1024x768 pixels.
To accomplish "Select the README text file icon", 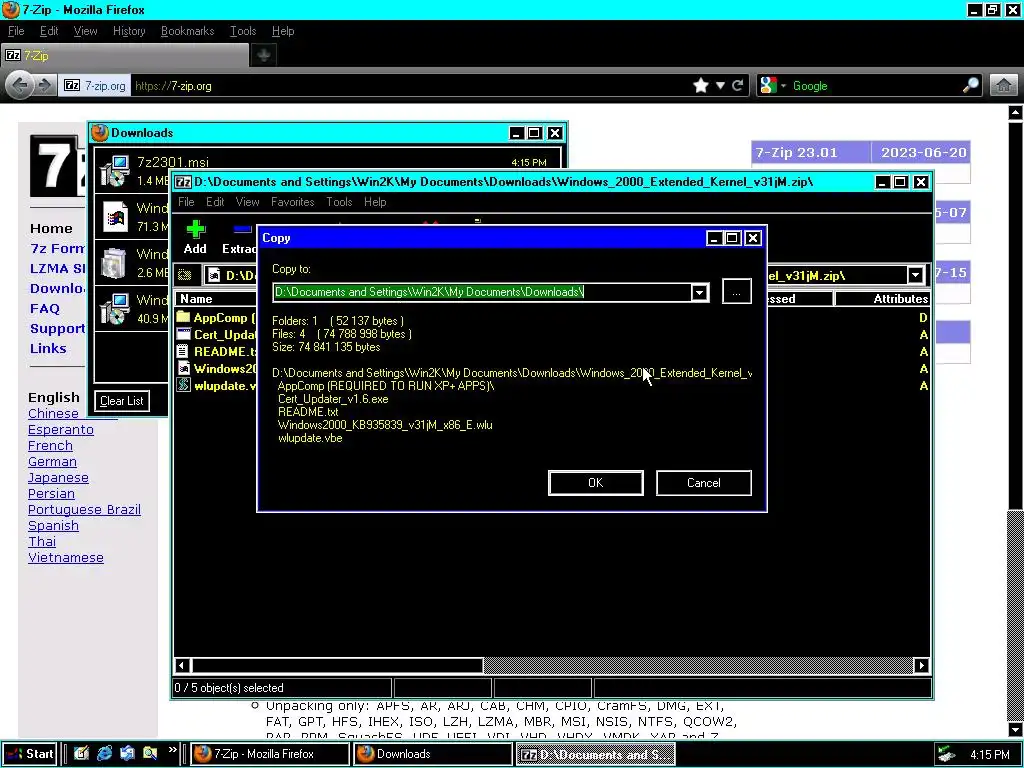I will pyautogui.click(x=183, y=351).
